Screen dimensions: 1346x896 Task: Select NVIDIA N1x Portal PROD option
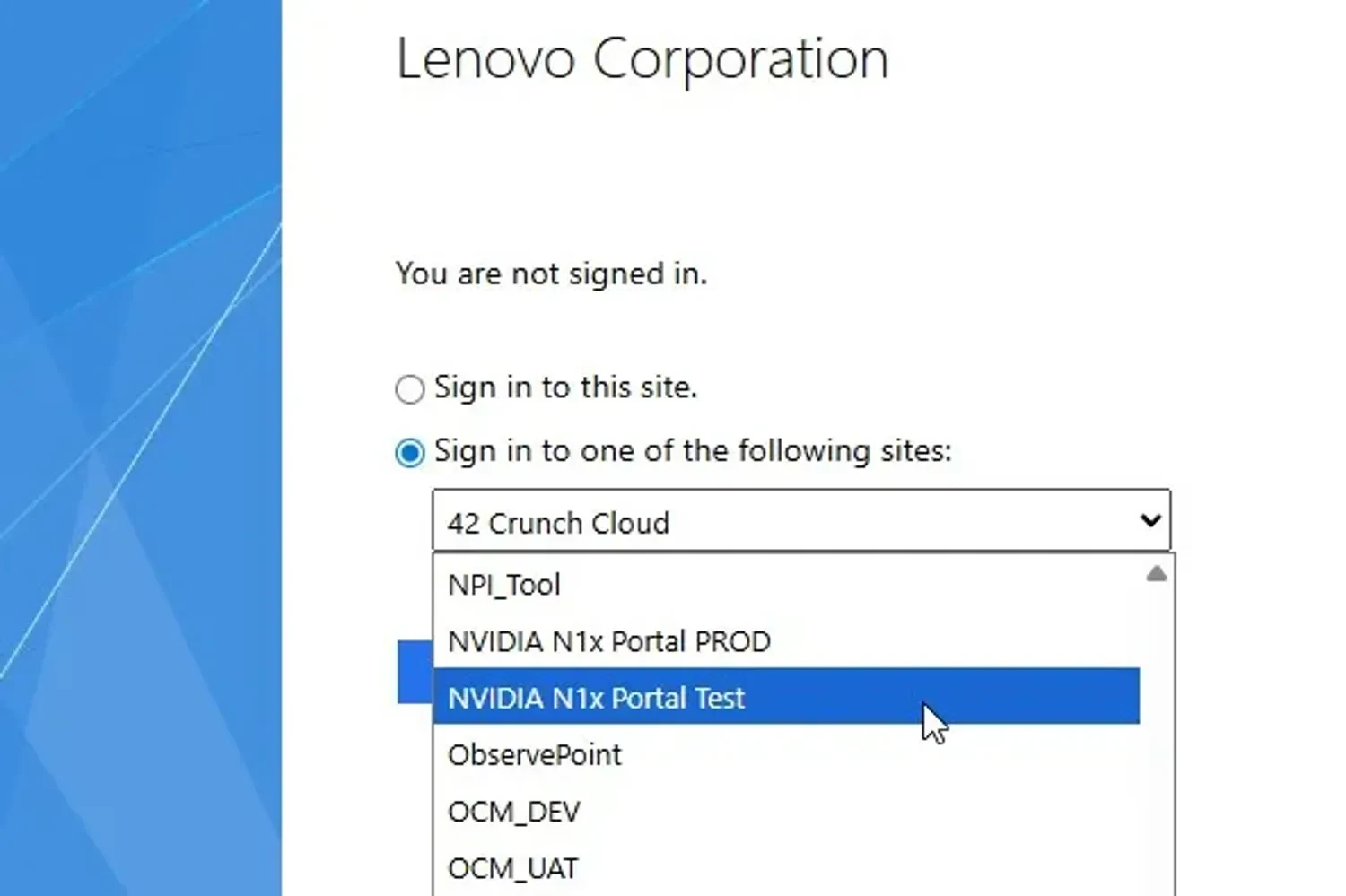pyautogui.click(x=609, y=641)
